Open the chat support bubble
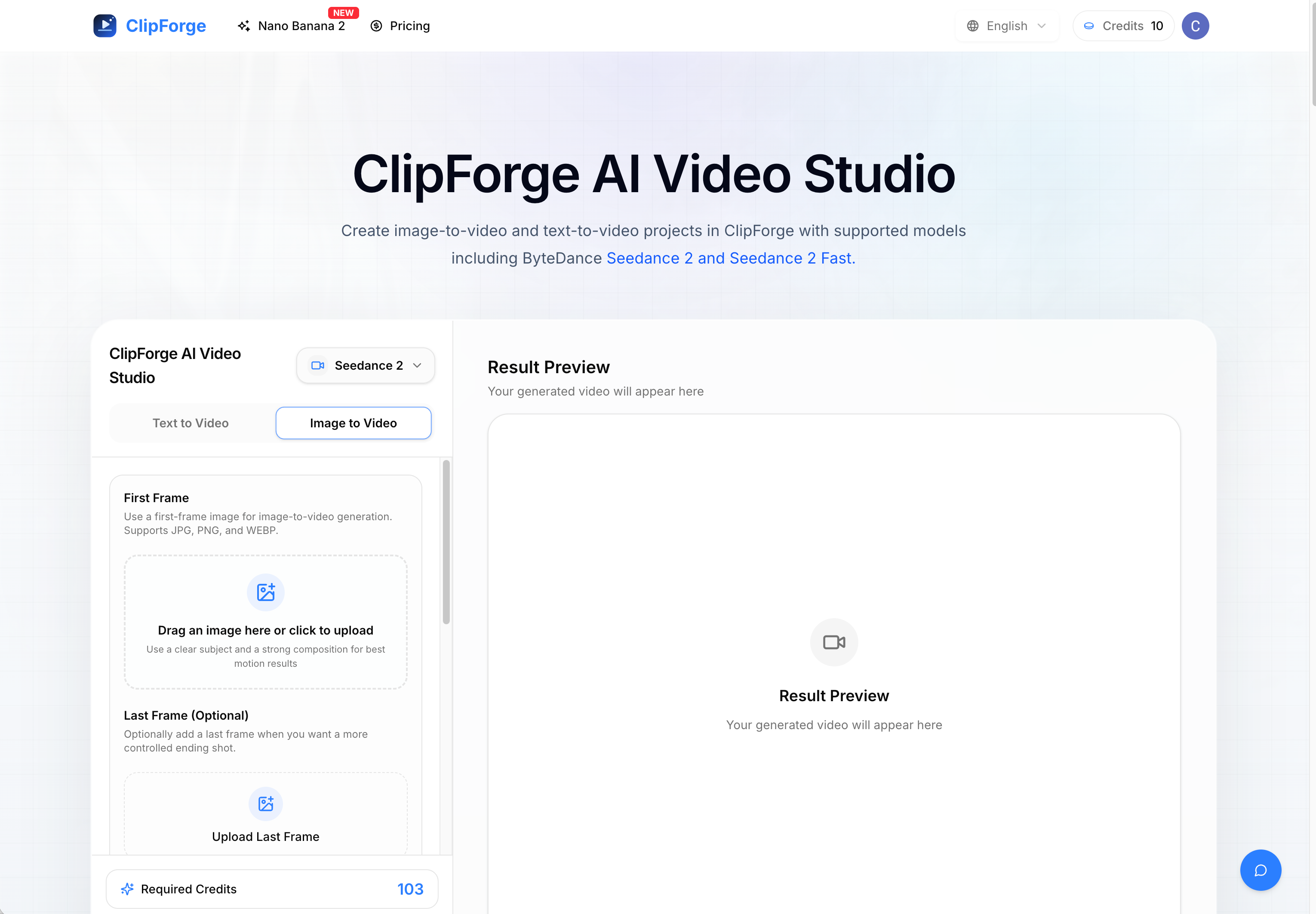This screenshot has width=1316, height=914. [1261, 870]
